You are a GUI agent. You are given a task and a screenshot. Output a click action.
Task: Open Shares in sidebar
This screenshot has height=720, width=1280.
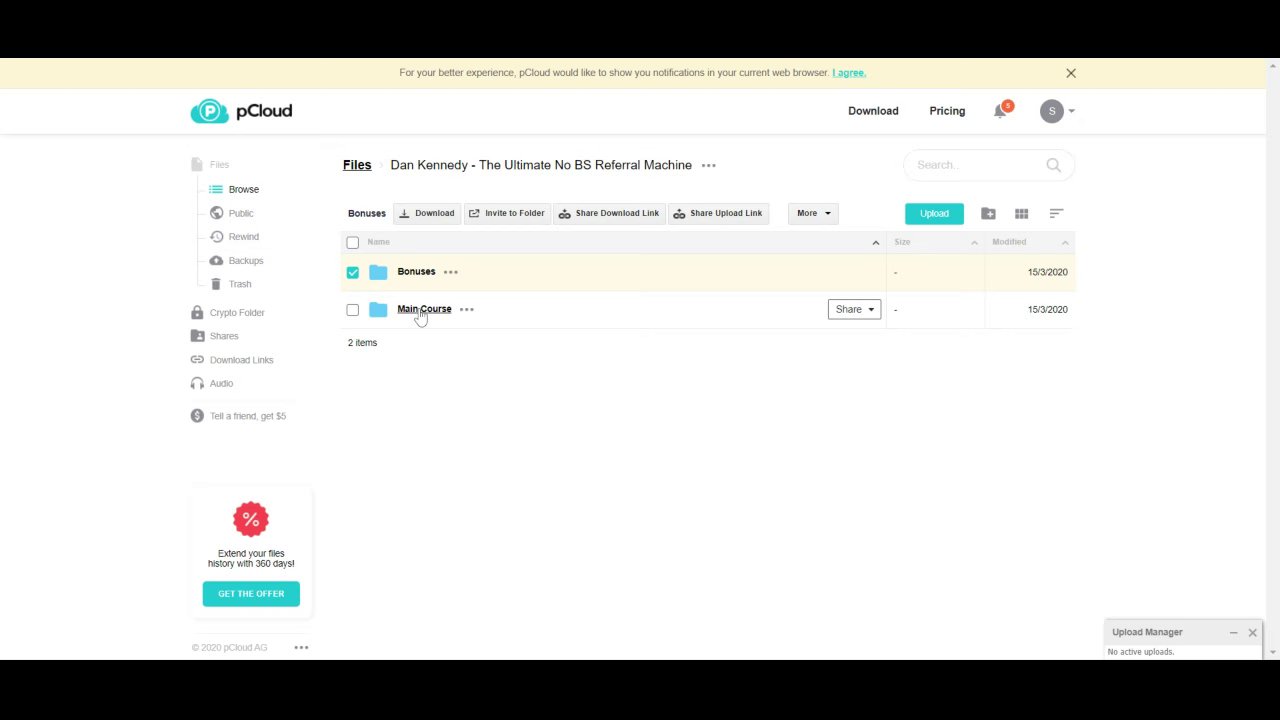click(215, 336)
